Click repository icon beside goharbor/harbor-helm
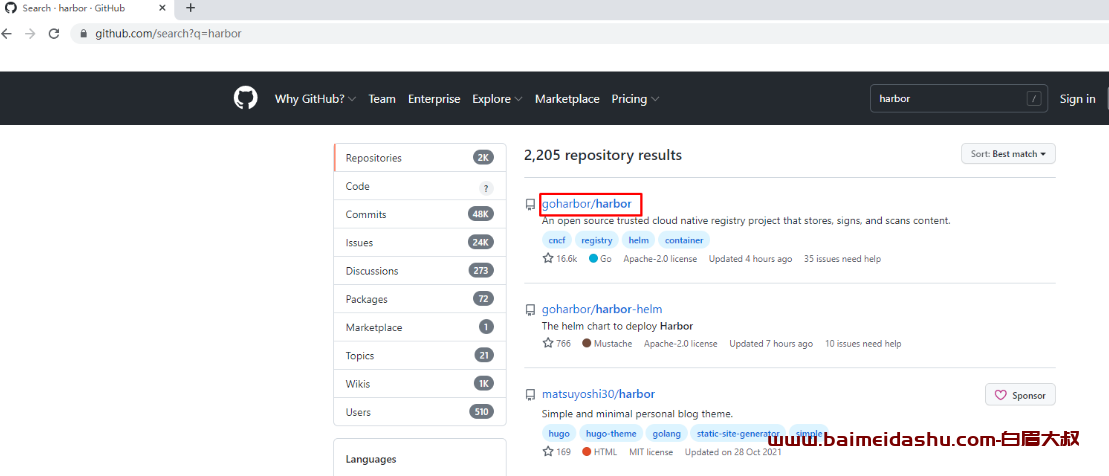Screen dimensions: 1109x476 [530, 310]
